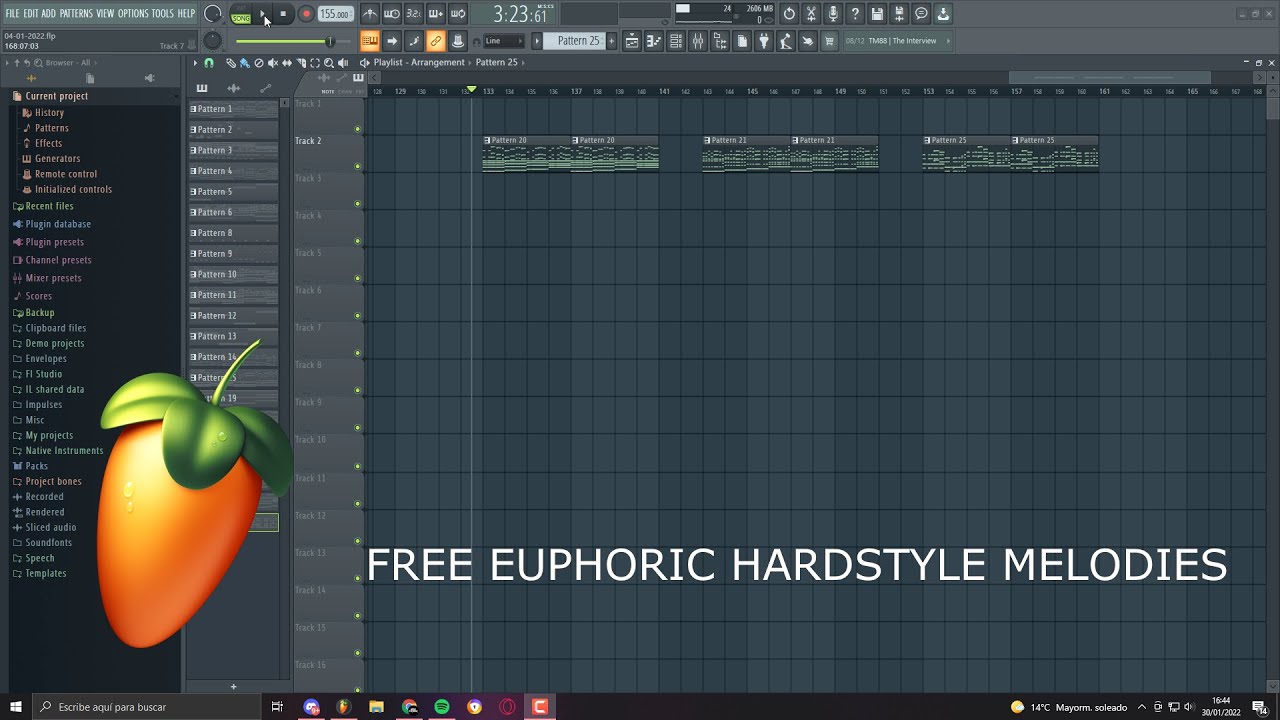Click the save project floppy disk icon
Image resolution: width=1280 pixels, height=720 pixels.
coord(877,14)
